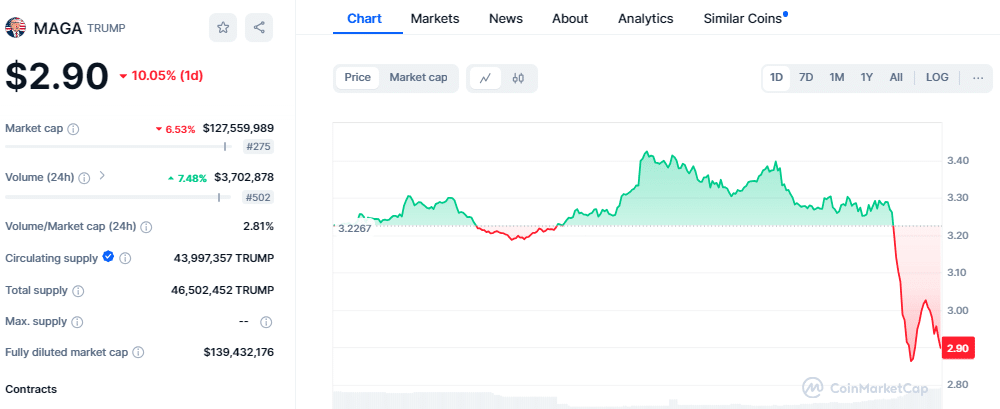Set chart range to 1Y
The image size is (1000, 409).
click(866, 78)
